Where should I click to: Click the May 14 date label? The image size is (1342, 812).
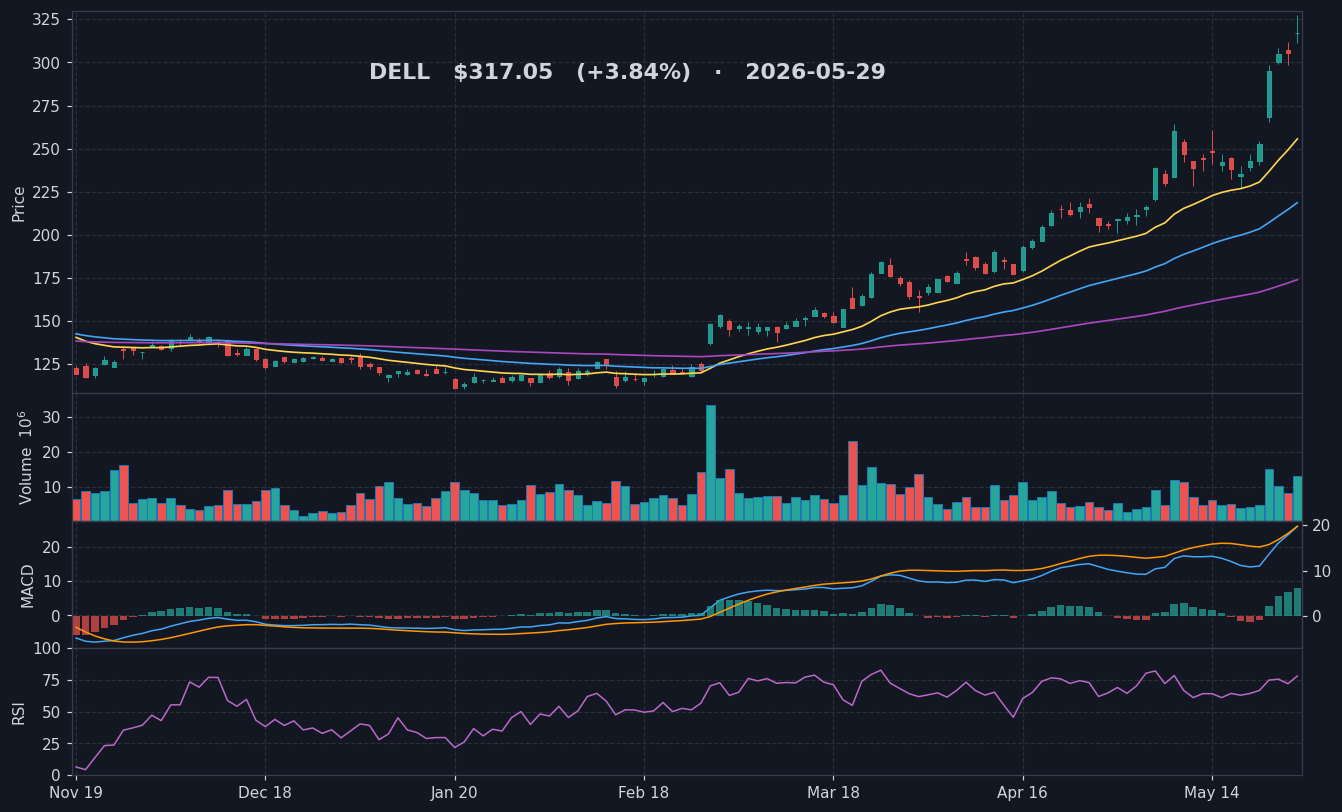tap(1212, 792)
